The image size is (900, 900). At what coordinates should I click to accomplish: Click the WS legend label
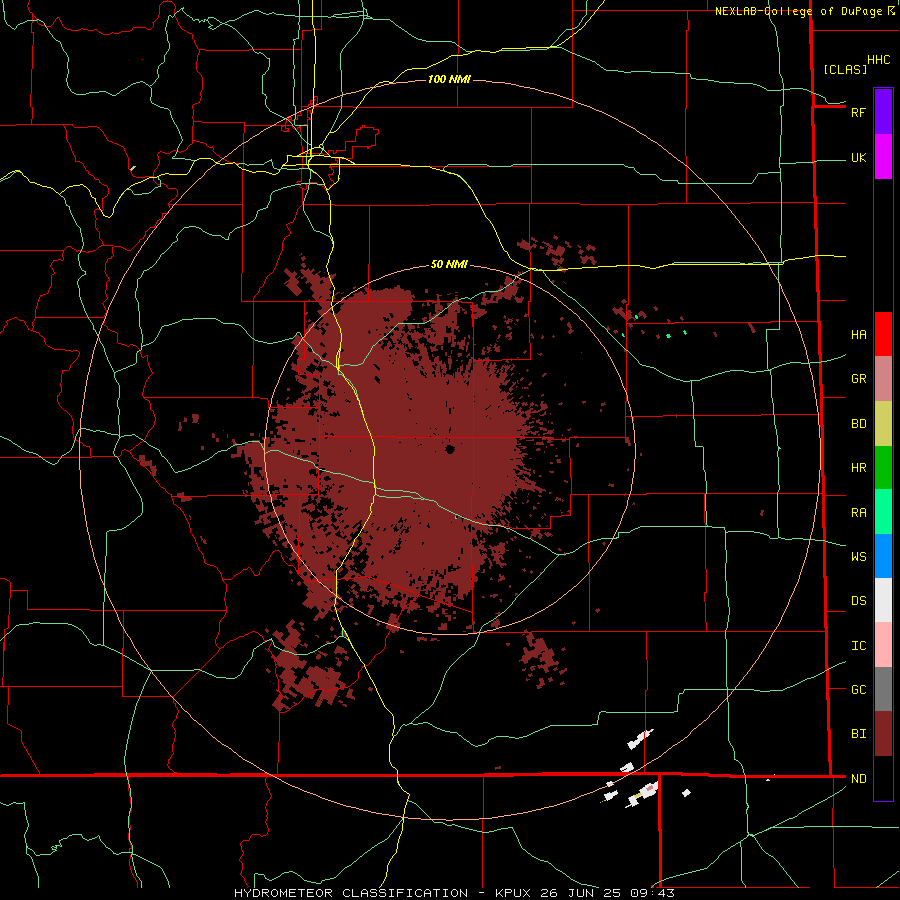(x=858, y=557)
